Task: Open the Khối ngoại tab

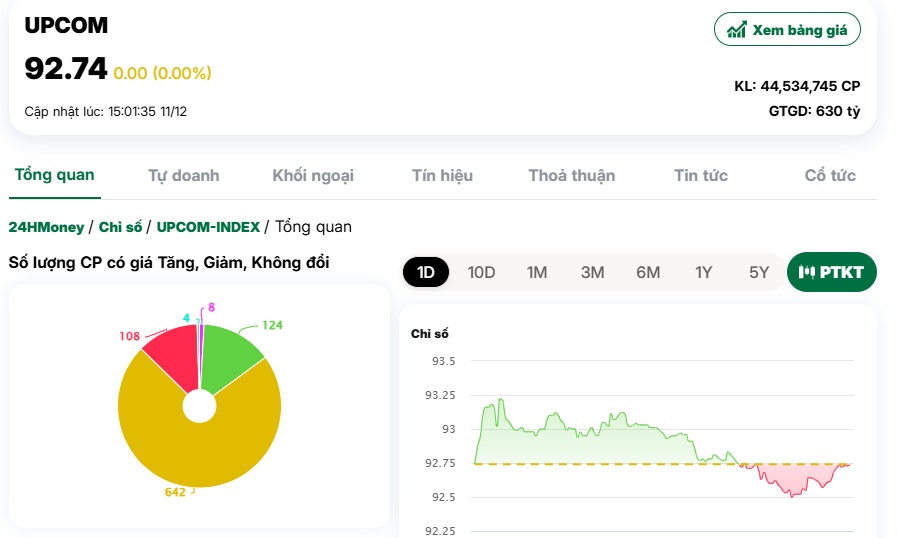Action: (x=313, y=175)
